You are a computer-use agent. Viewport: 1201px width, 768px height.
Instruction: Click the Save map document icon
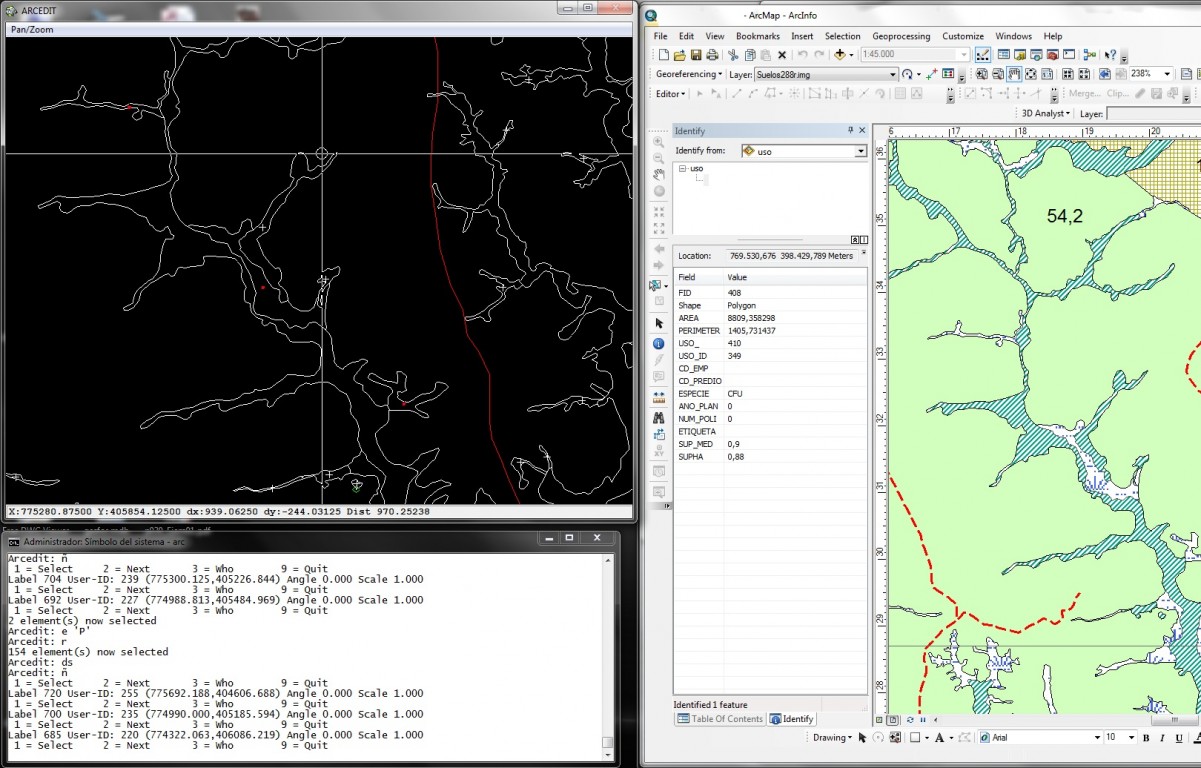[x=696, y=55]
